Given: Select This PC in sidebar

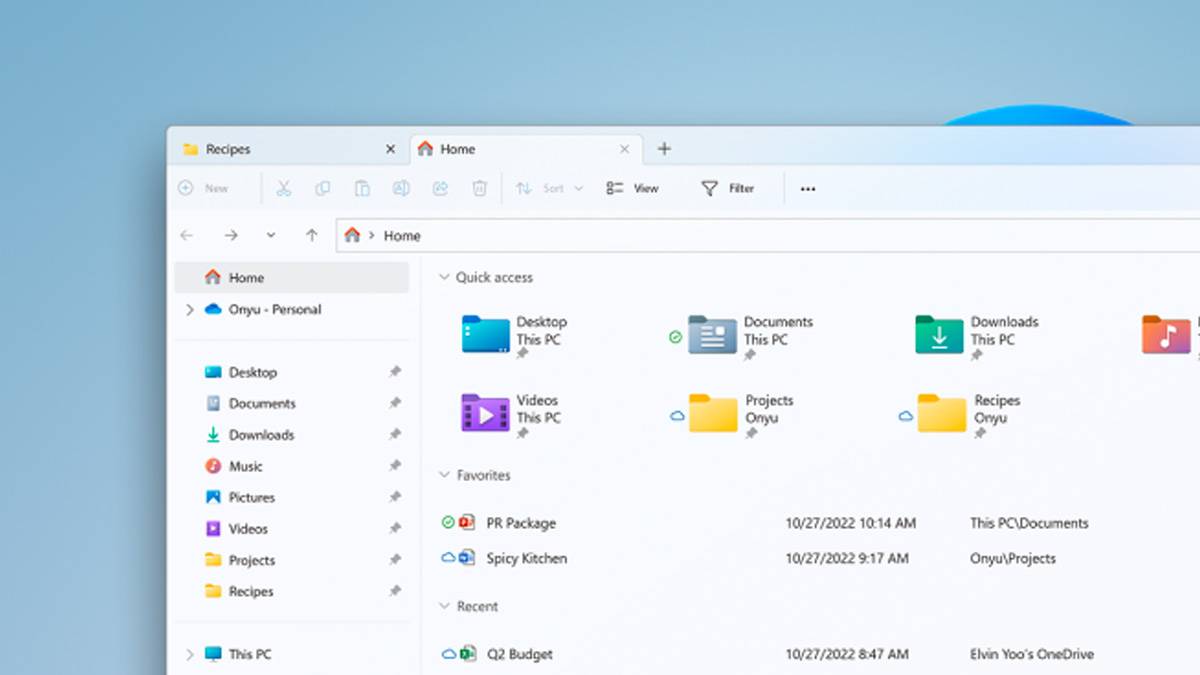Looking at the screenshot, I should coord(250,654).
